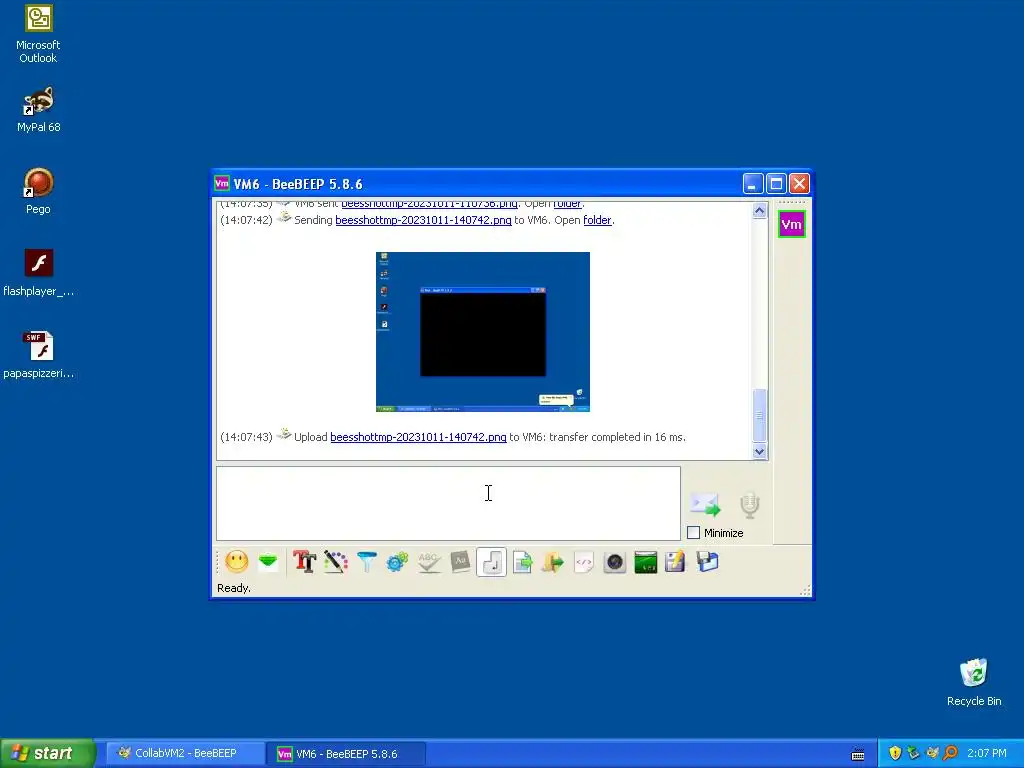1024x768 pixels.
Task: Take a screenshot with the camera icon
Action: click(615, 562)
